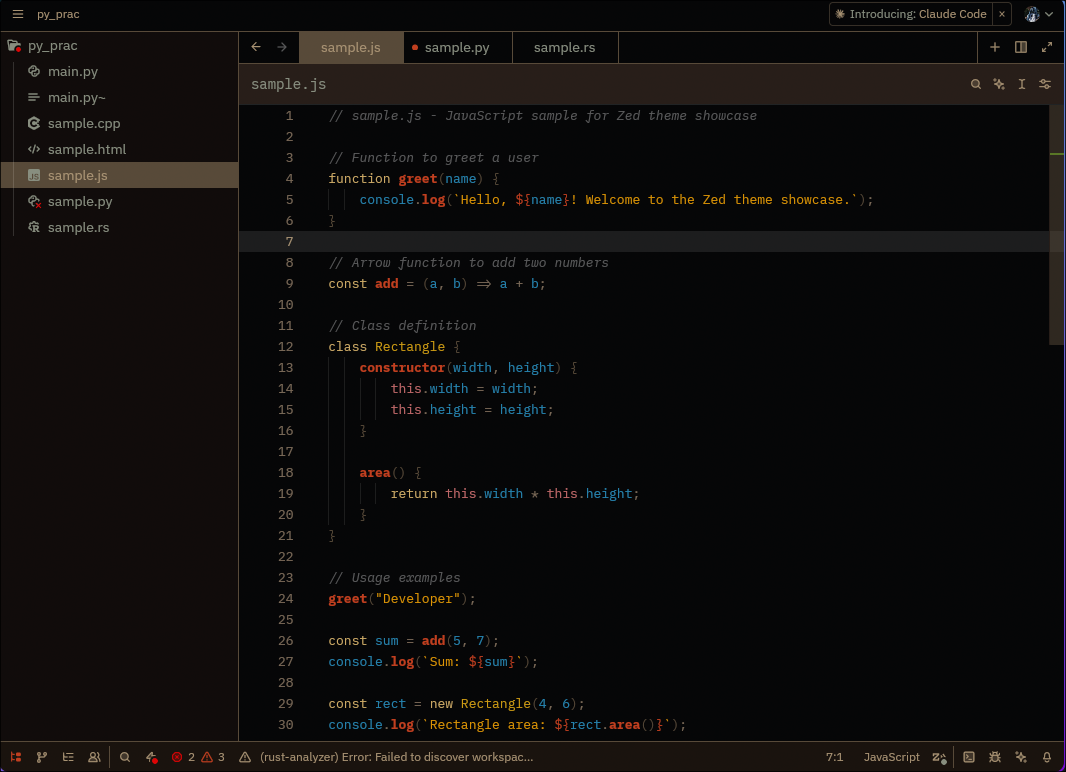Change the JavaScript language selector

click(x=891, y=757)
